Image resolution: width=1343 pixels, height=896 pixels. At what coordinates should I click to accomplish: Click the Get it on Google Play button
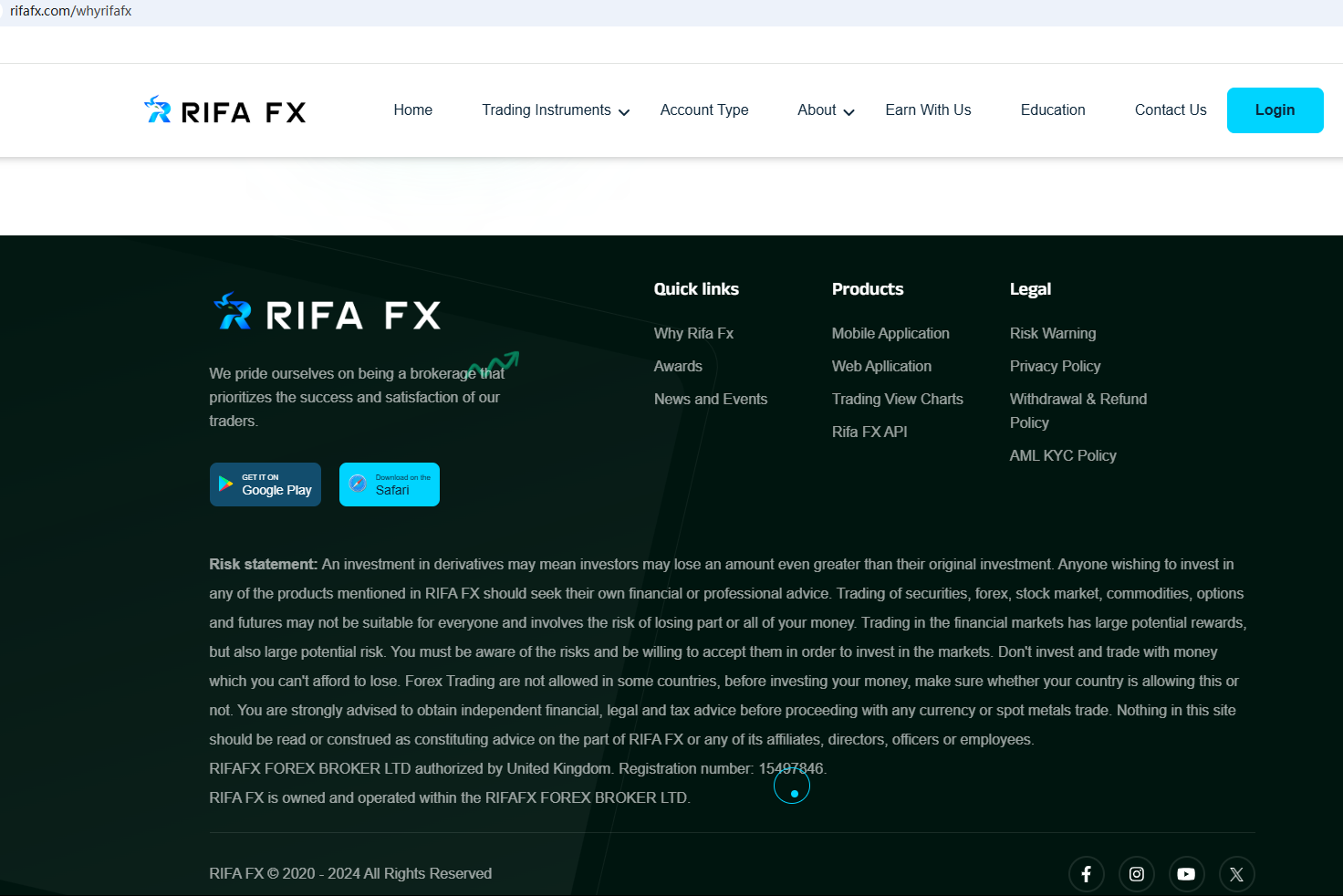tap(265, 484)
